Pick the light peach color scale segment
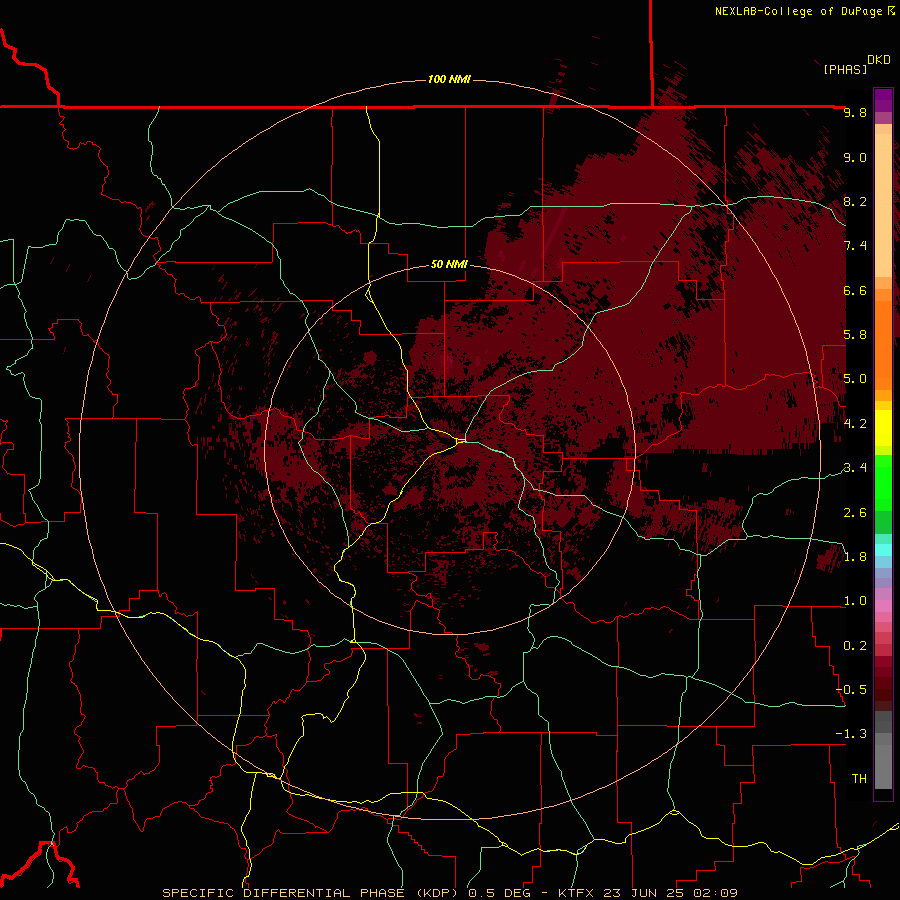 pyautogui.click(x=883, y=205)
